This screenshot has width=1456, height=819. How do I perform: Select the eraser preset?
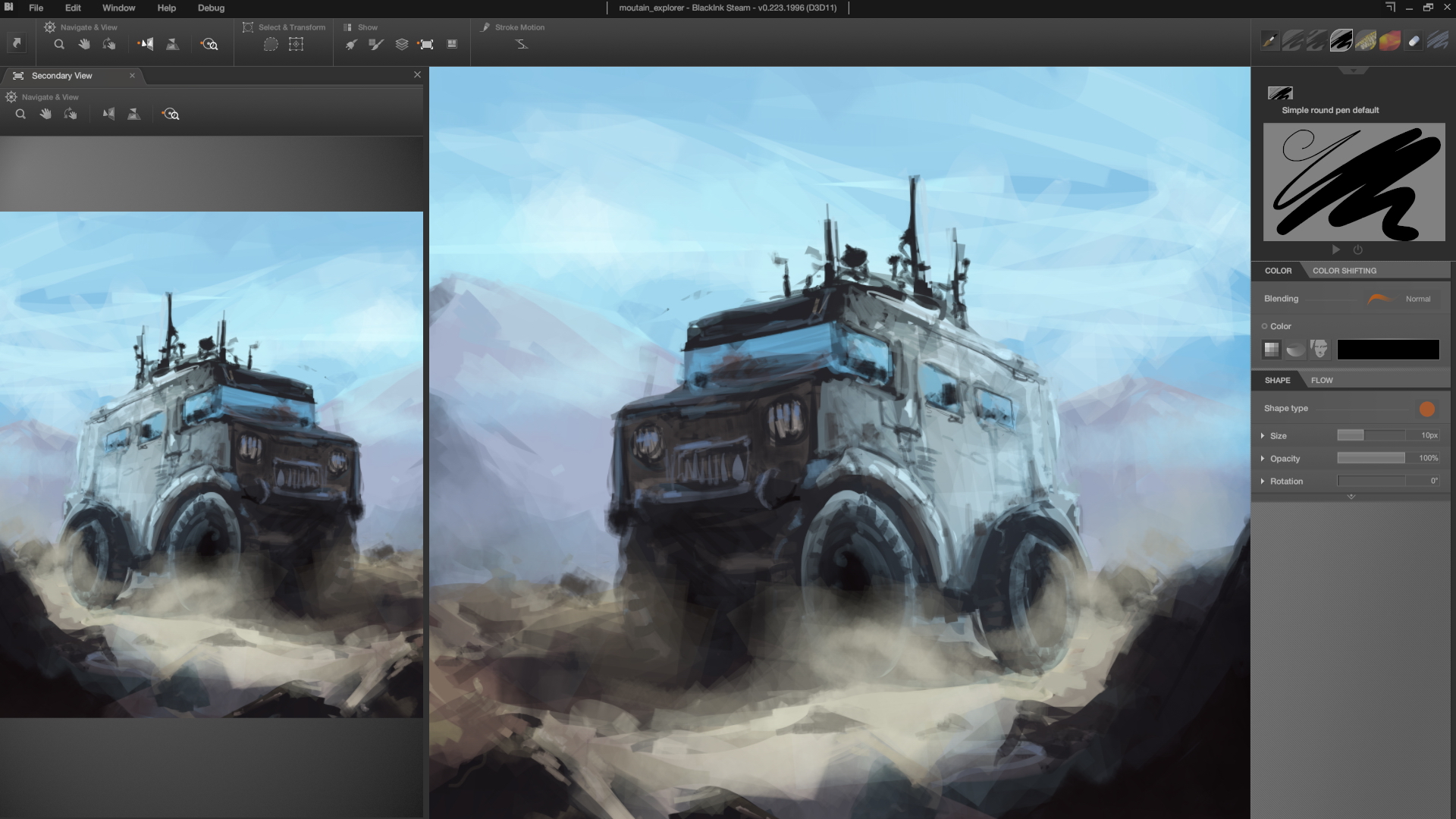pyautogui.click(x=1414, y=41)
